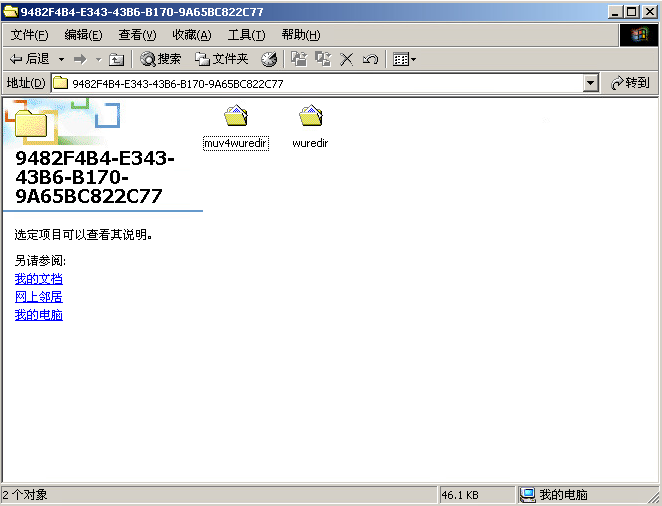Click the Move To toolbar icon

pos(299,60)
